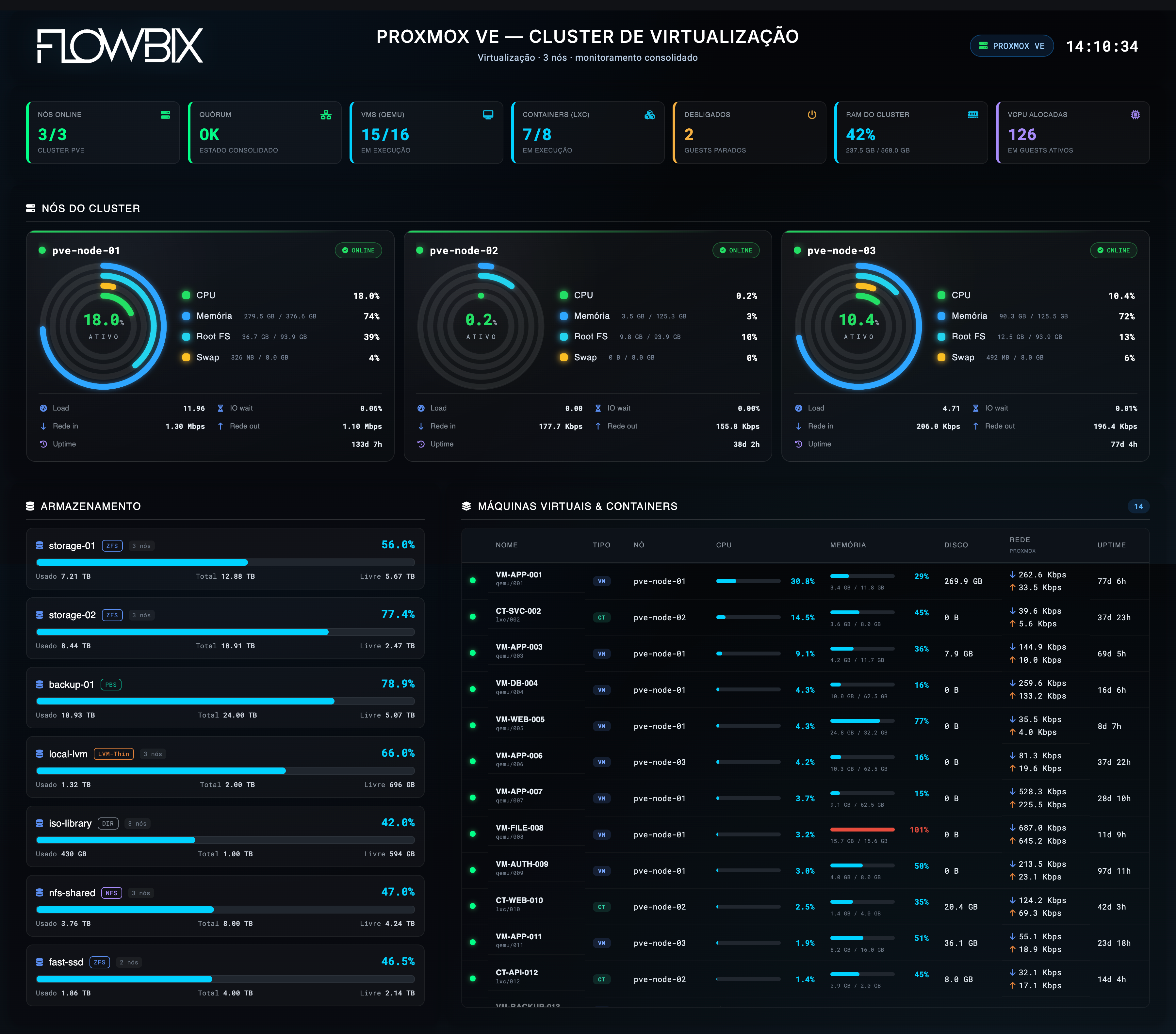Click the green status dot of VM-WEB-005
This screenshot has width=1176, height=1034.
(x=472, y=726)
